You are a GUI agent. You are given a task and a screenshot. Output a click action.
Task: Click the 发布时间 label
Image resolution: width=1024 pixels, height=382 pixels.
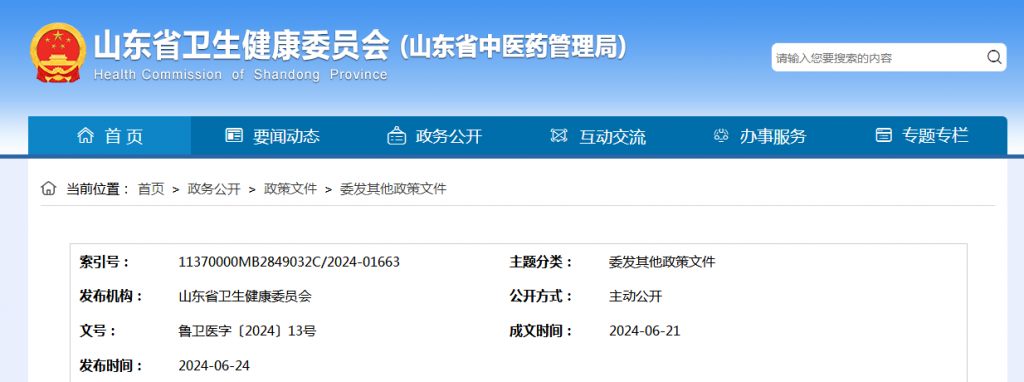[x=111, y=365]
